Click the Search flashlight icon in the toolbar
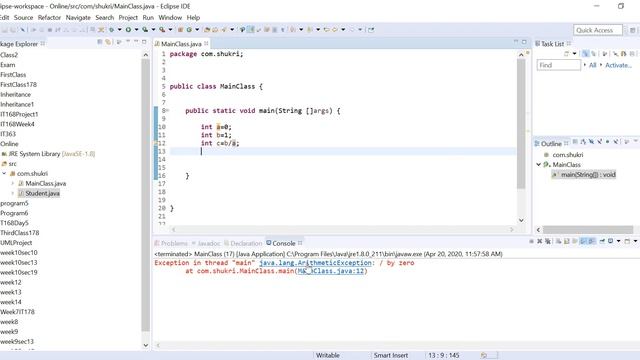 (x=224, y=29)
